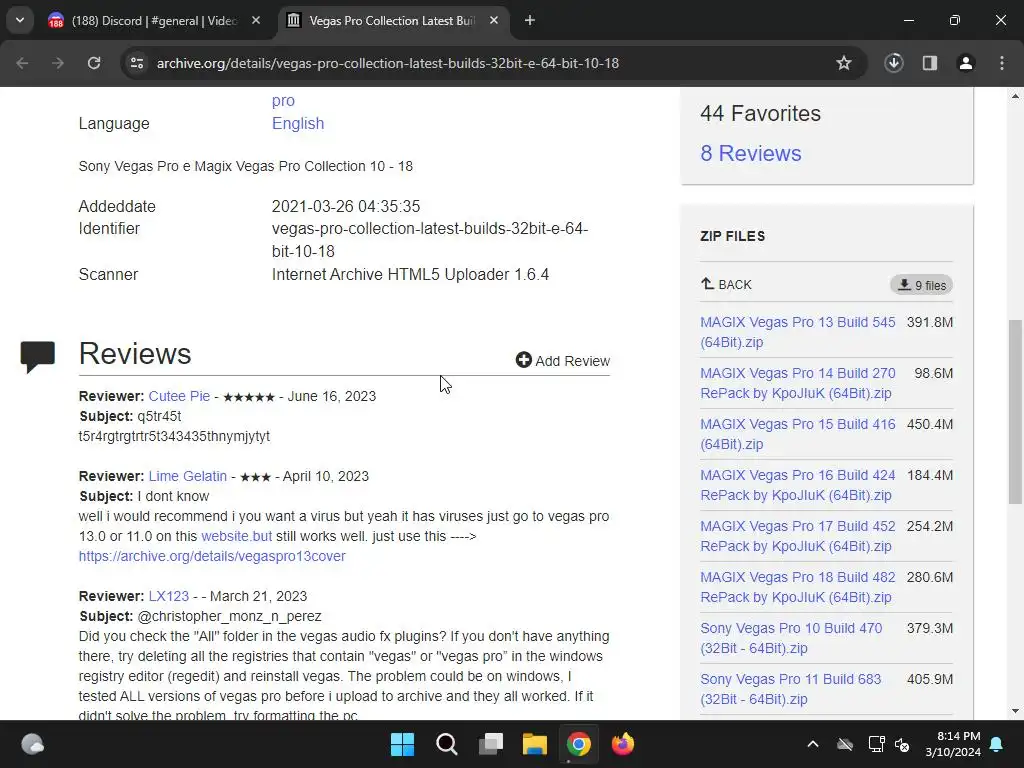Open Windows taskbar Search

coord(447,744)
